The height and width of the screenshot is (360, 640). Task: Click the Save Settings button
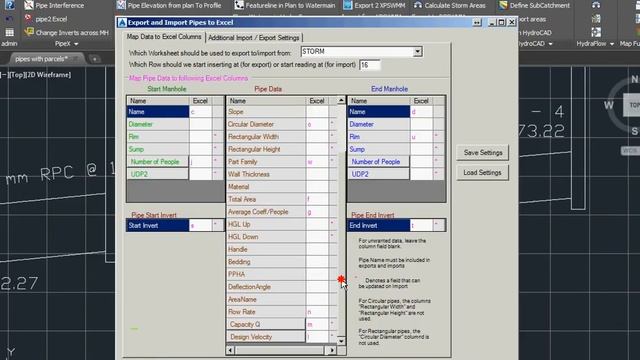coord(482,153)
